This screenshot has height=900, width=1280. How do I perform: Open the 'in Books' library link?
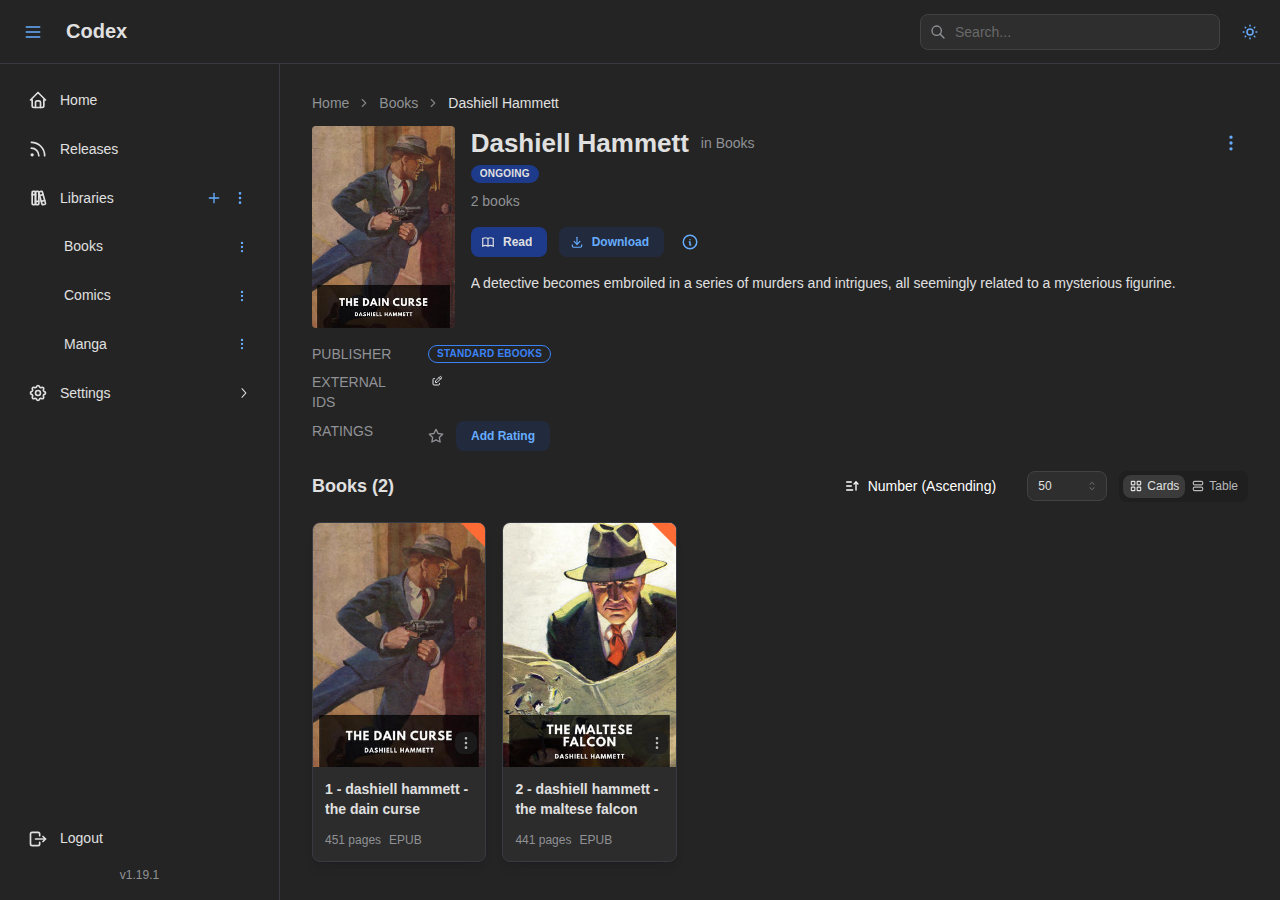click(727, 143)
